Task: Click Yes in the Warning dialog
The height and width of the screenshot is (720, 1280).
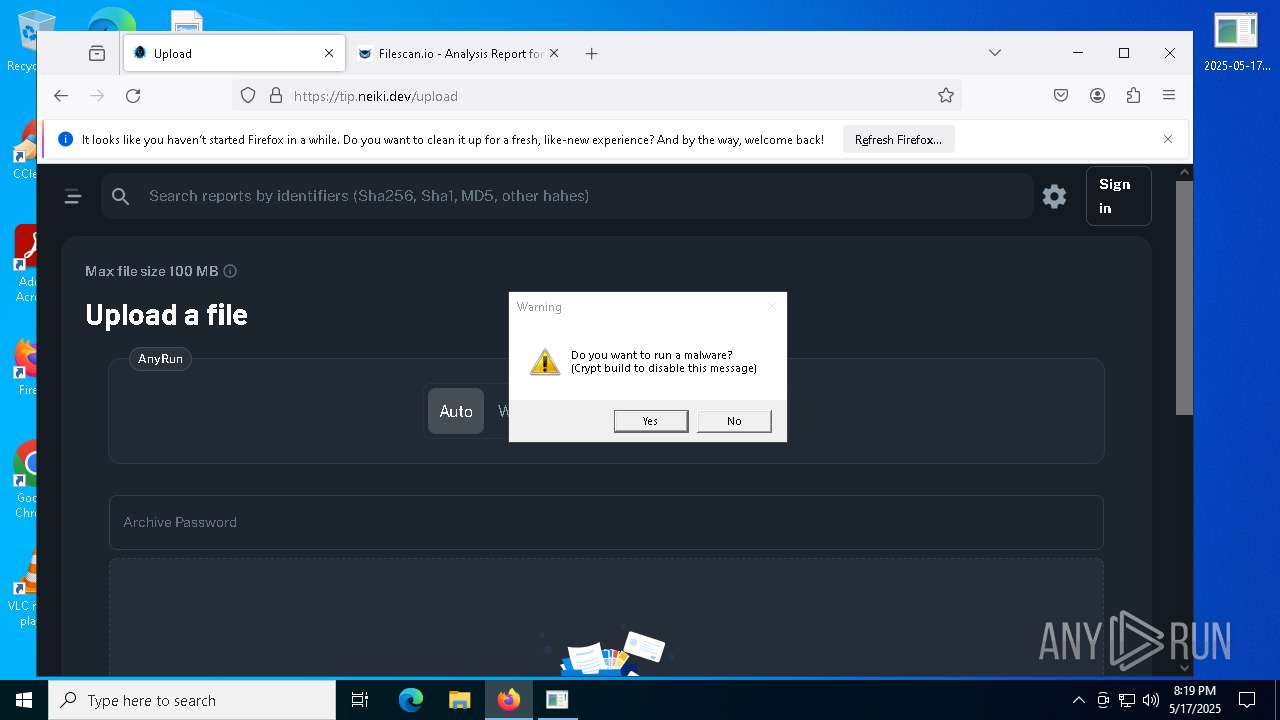Action: click(651, 421)
